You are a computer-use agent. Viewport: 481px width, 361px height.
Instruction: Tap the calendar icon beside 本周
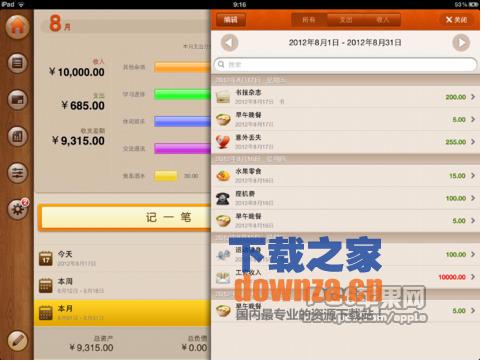click(x=46, y=286)
